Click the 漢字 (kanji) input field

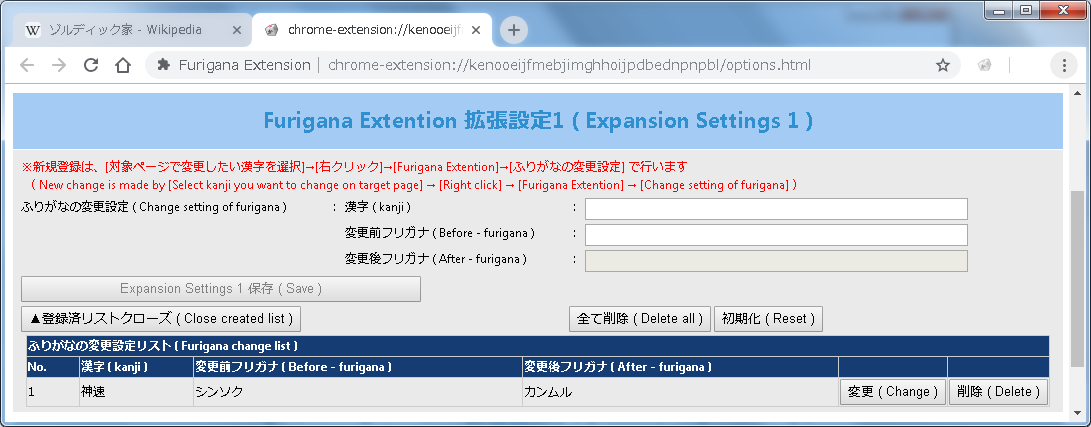pyautogui.click(x=776, y=209)
